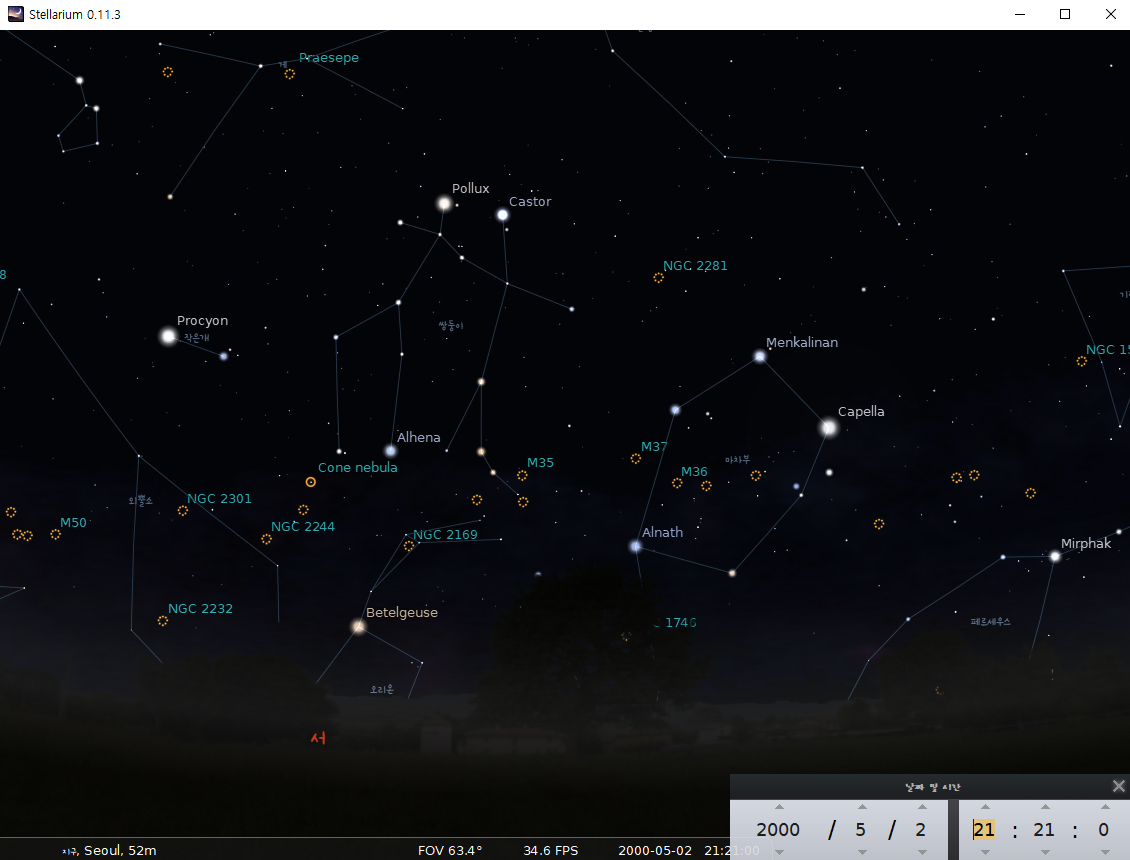
Task: Select the star Castor
Action: (x=502, y=215)
